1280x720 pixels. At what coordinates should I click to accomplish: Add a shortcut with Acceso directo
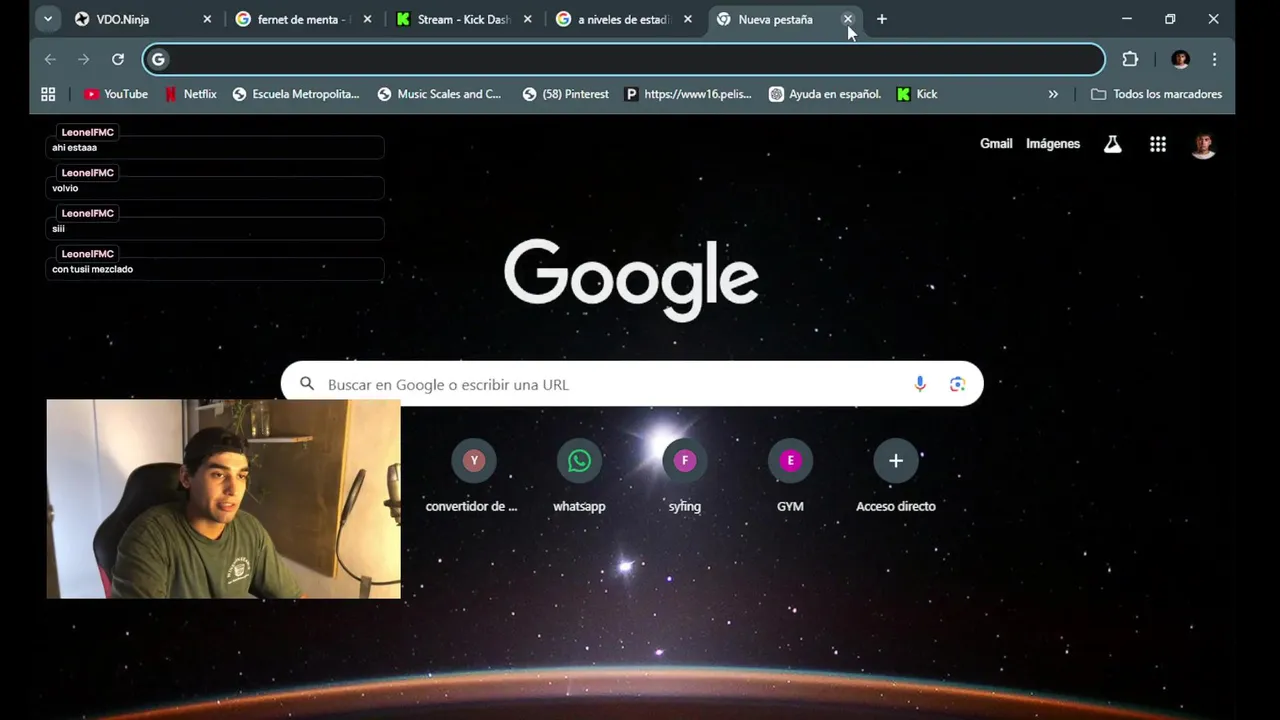pyautogui.click(x=896, y=477)
